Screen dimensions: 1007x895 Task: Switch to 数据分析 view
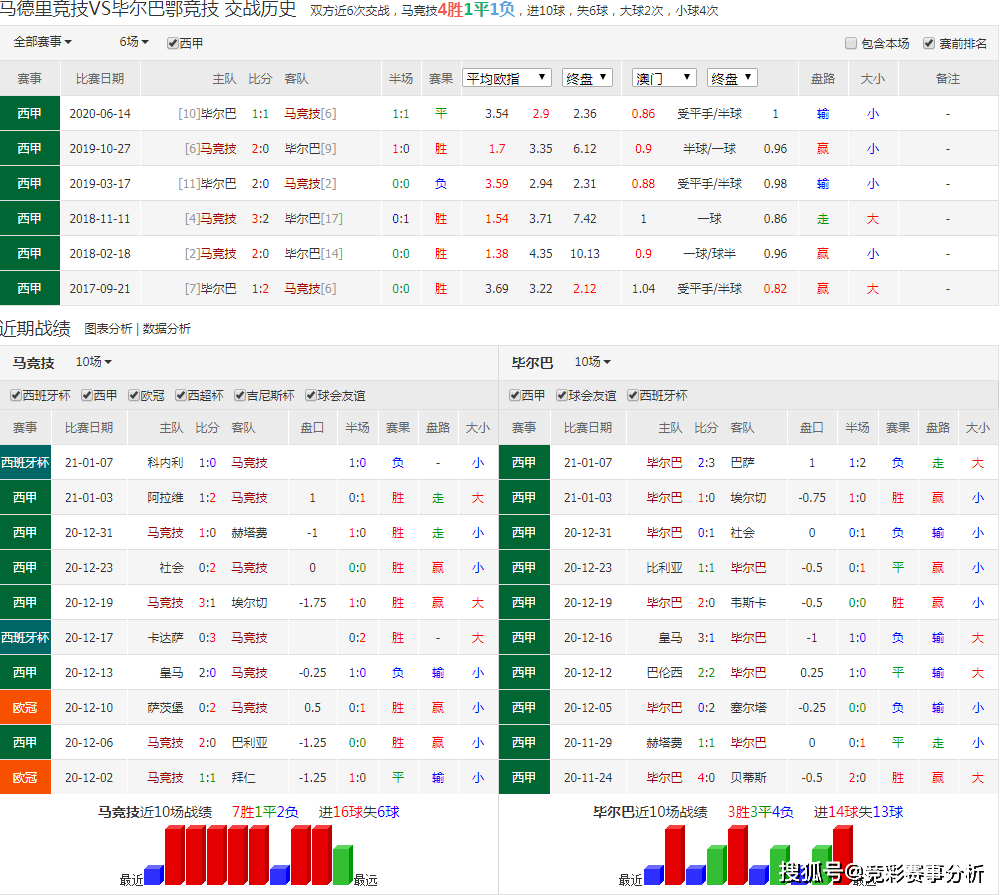pyautogui.click(x=166, y=329)
